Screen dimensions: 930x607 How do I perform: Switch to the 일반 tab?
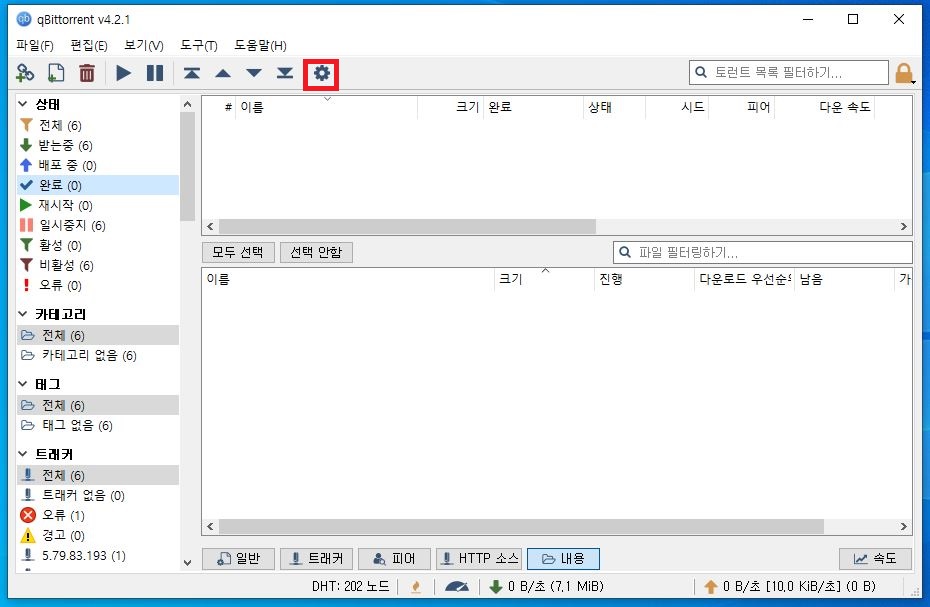(238, 558)
